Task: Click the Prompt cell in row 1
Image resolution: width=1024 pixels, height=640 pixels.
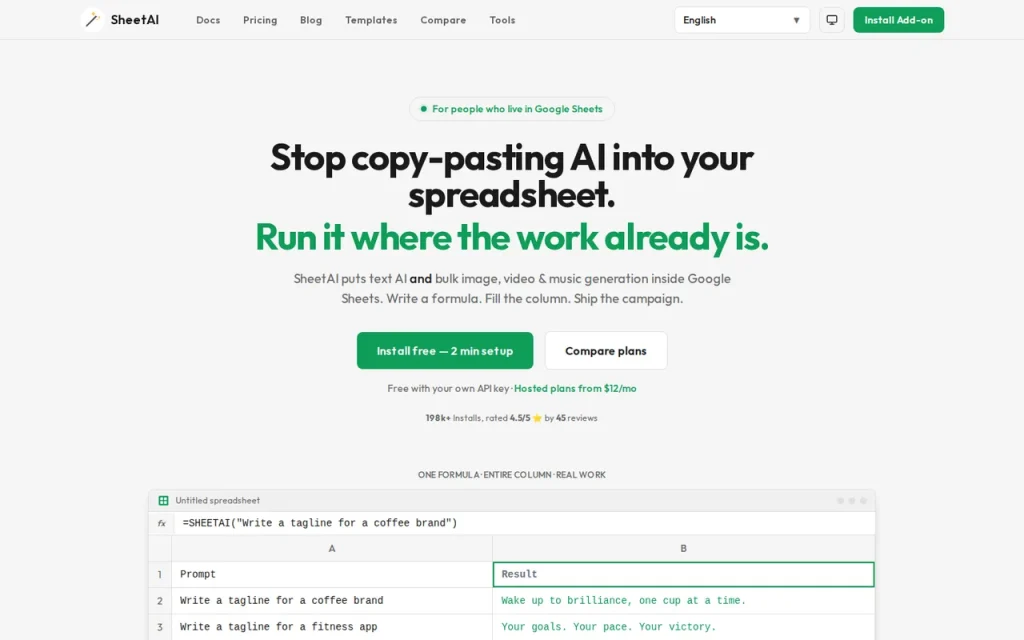Action: tap(332, 575)
